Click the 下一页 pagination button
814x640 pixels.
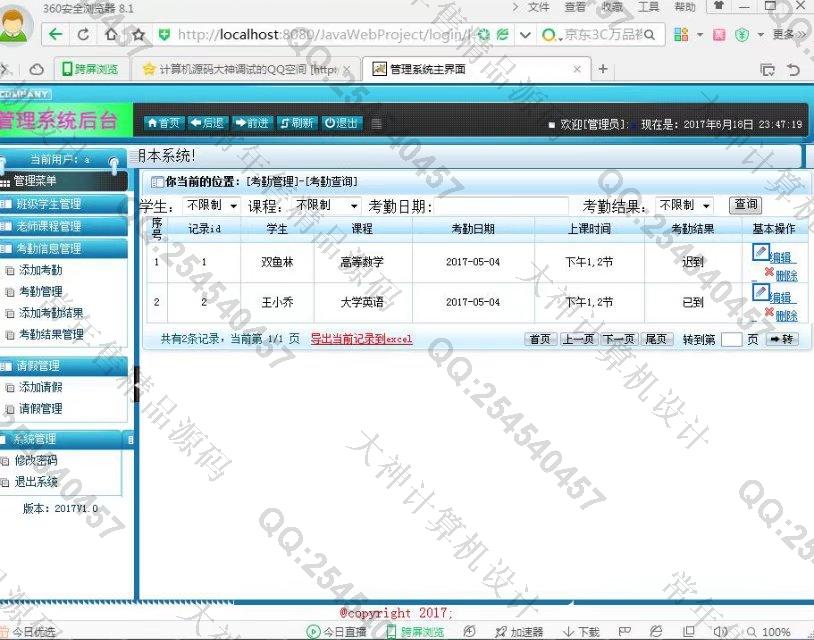(619, 339)
